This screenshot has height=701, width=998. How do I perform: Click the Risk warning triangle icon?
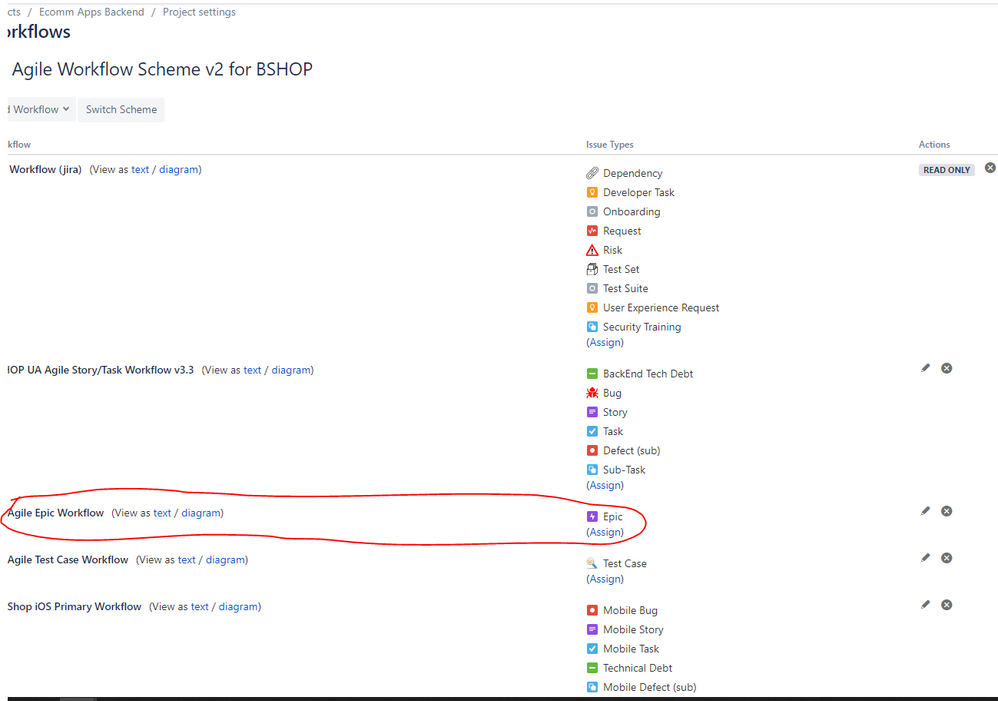pyautogui.click(x=592, y=250)
